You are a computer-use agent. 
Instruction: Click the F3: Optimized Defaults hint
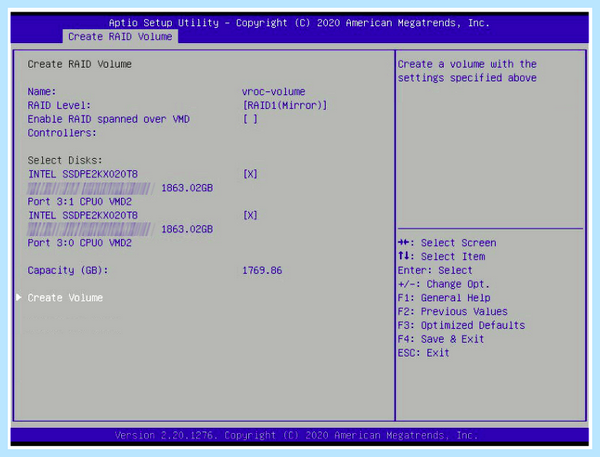[461, 326]
